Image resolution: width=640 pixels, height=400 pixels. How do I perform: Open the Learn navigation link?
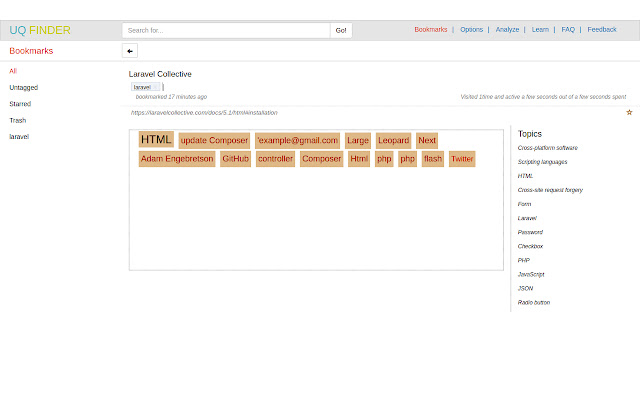[540, 29]
